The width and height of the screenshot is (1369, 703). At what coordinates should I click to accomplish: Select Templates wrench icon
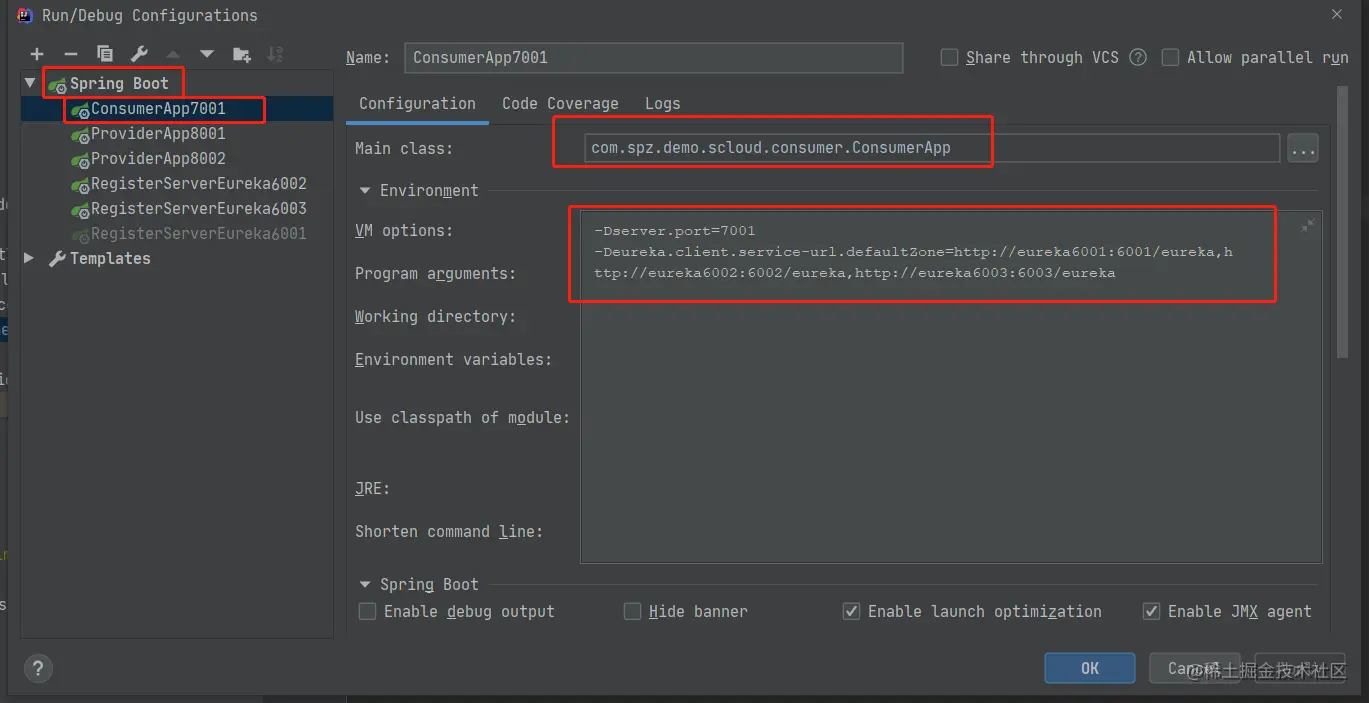[x=58, y=258]
